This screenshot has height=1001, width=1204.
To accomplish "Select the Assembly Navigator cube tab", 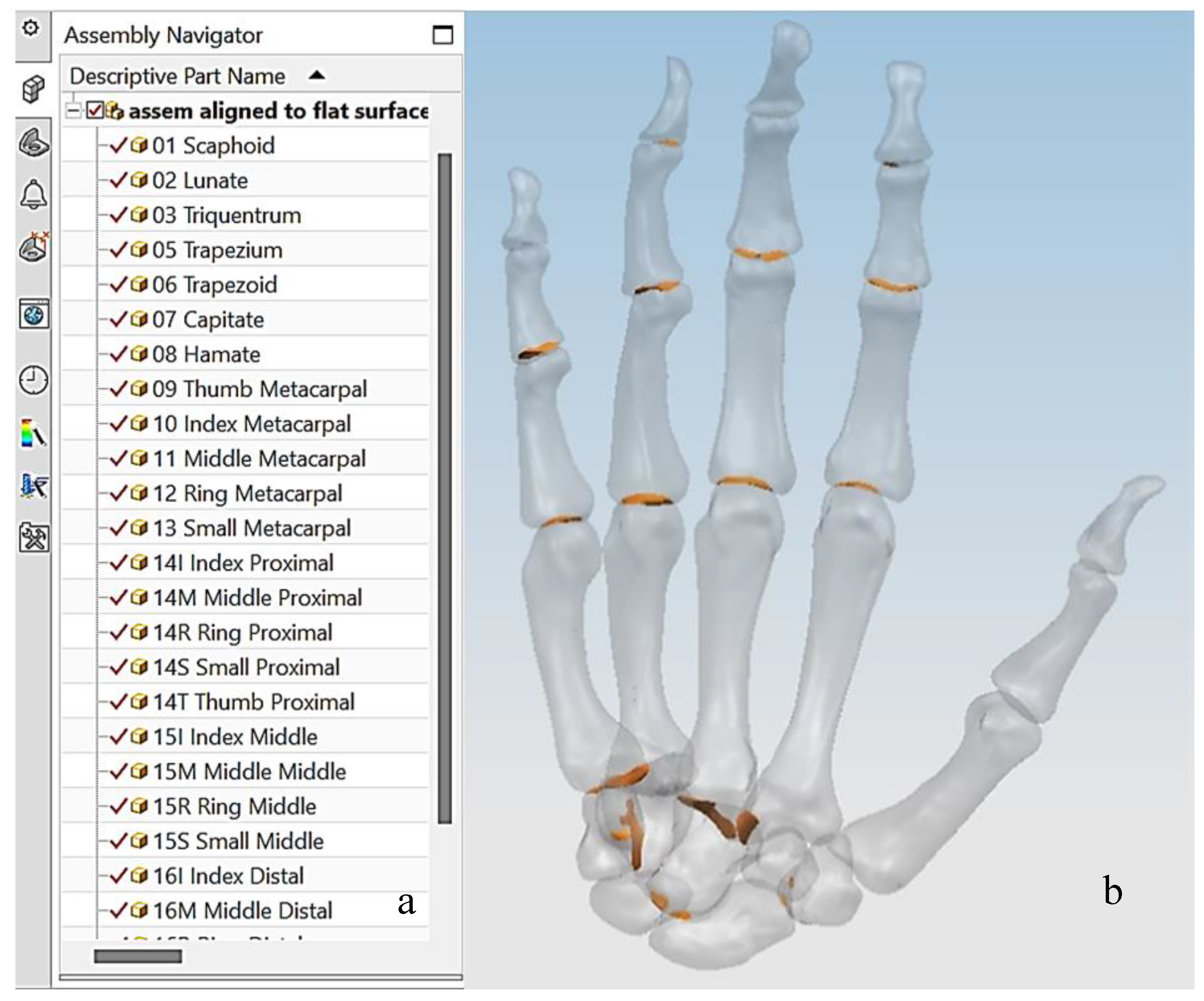I will pos(33,89).
